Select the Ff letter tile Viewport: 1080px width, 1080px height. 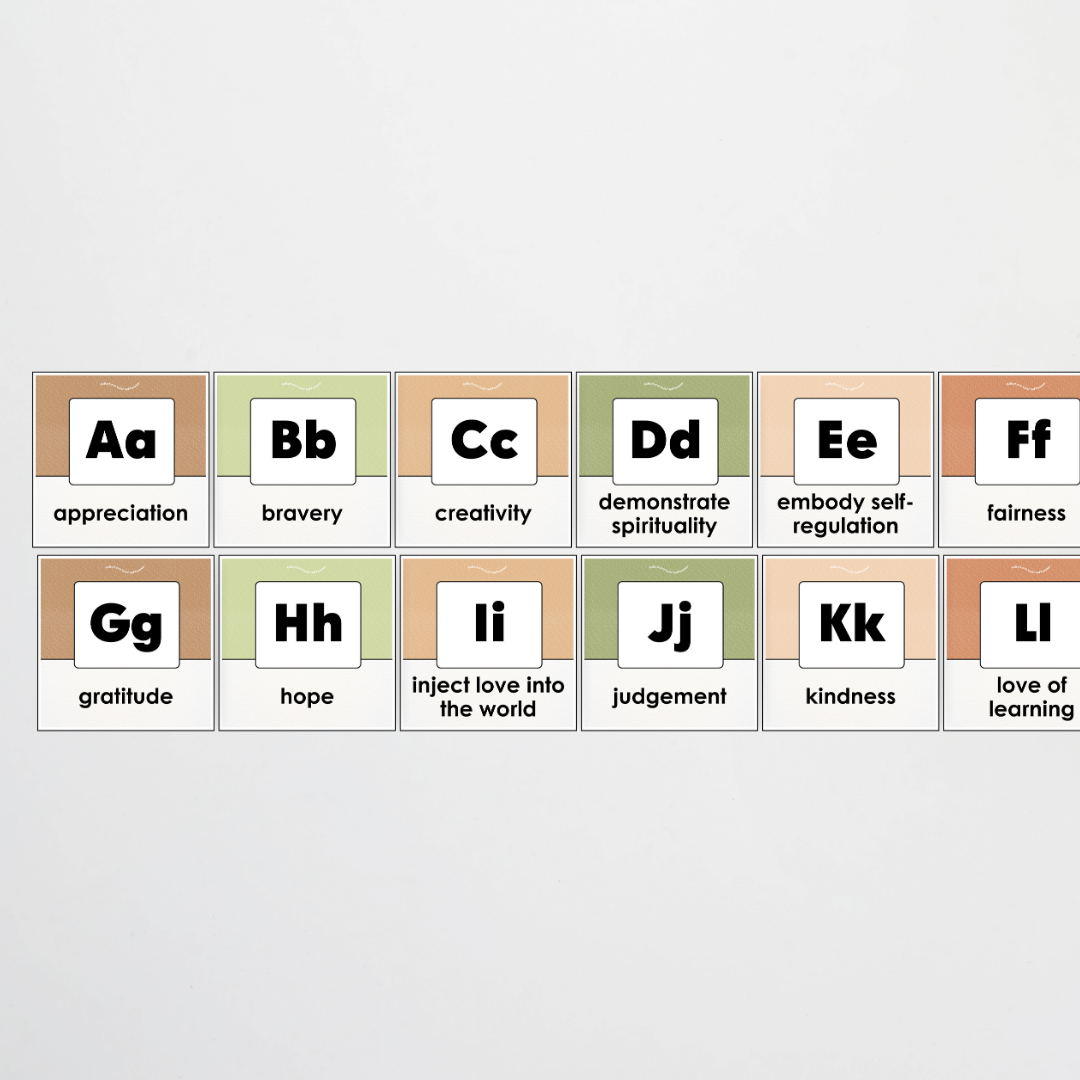click(1028, 437)
